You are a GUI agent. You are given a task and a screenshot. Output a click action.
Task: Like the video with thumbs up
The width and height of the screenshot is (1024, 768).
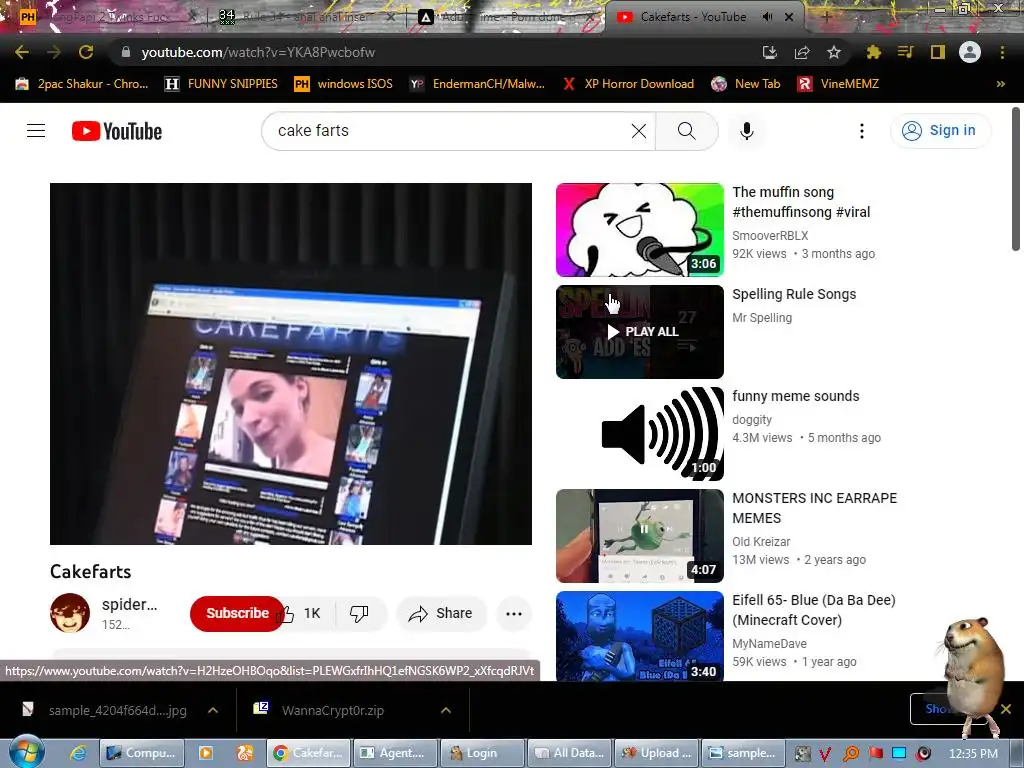[x=302, y=613]
